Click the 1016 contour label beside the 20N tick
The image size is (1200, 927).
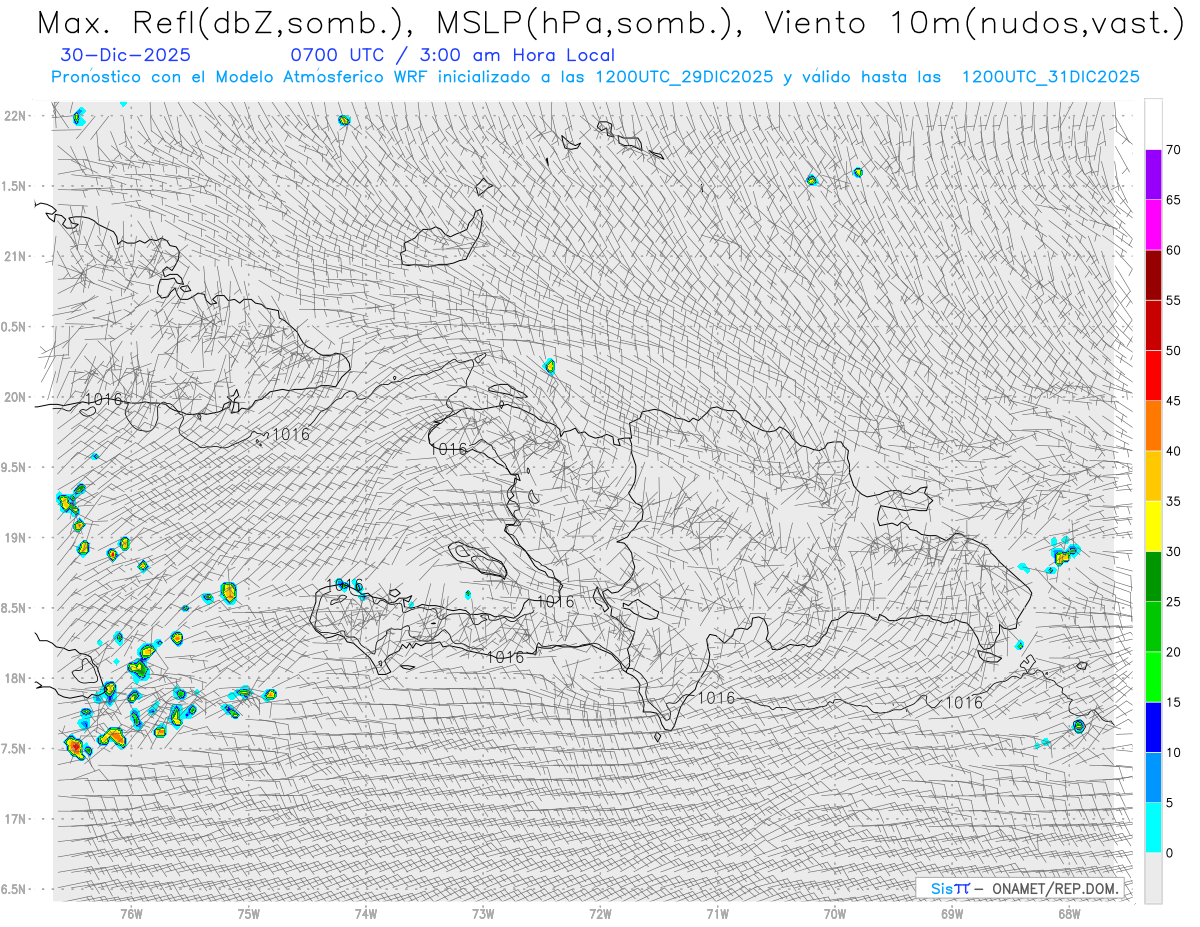click(103, 399)
